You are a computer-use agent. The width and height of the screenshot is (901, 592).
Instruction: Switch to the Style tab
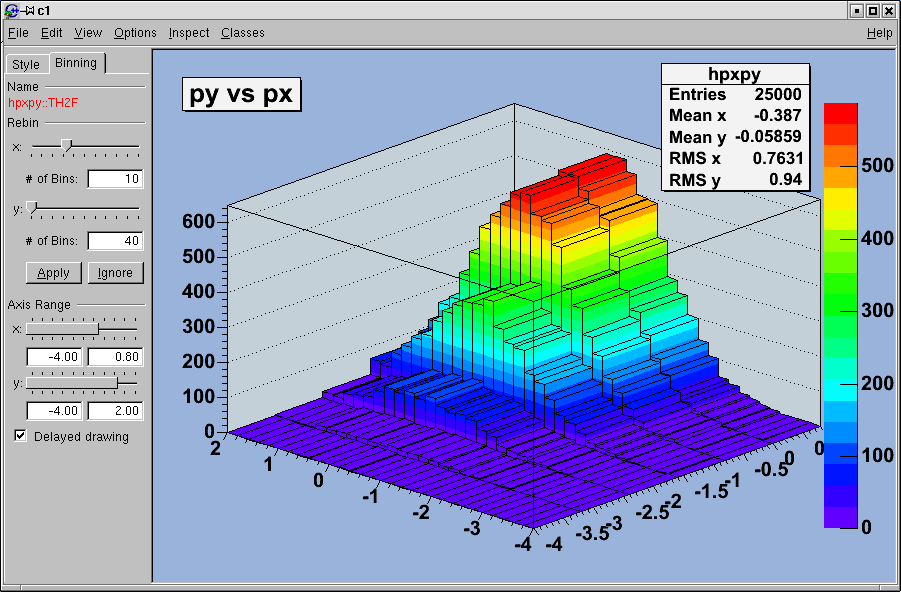tap(26, 64)
